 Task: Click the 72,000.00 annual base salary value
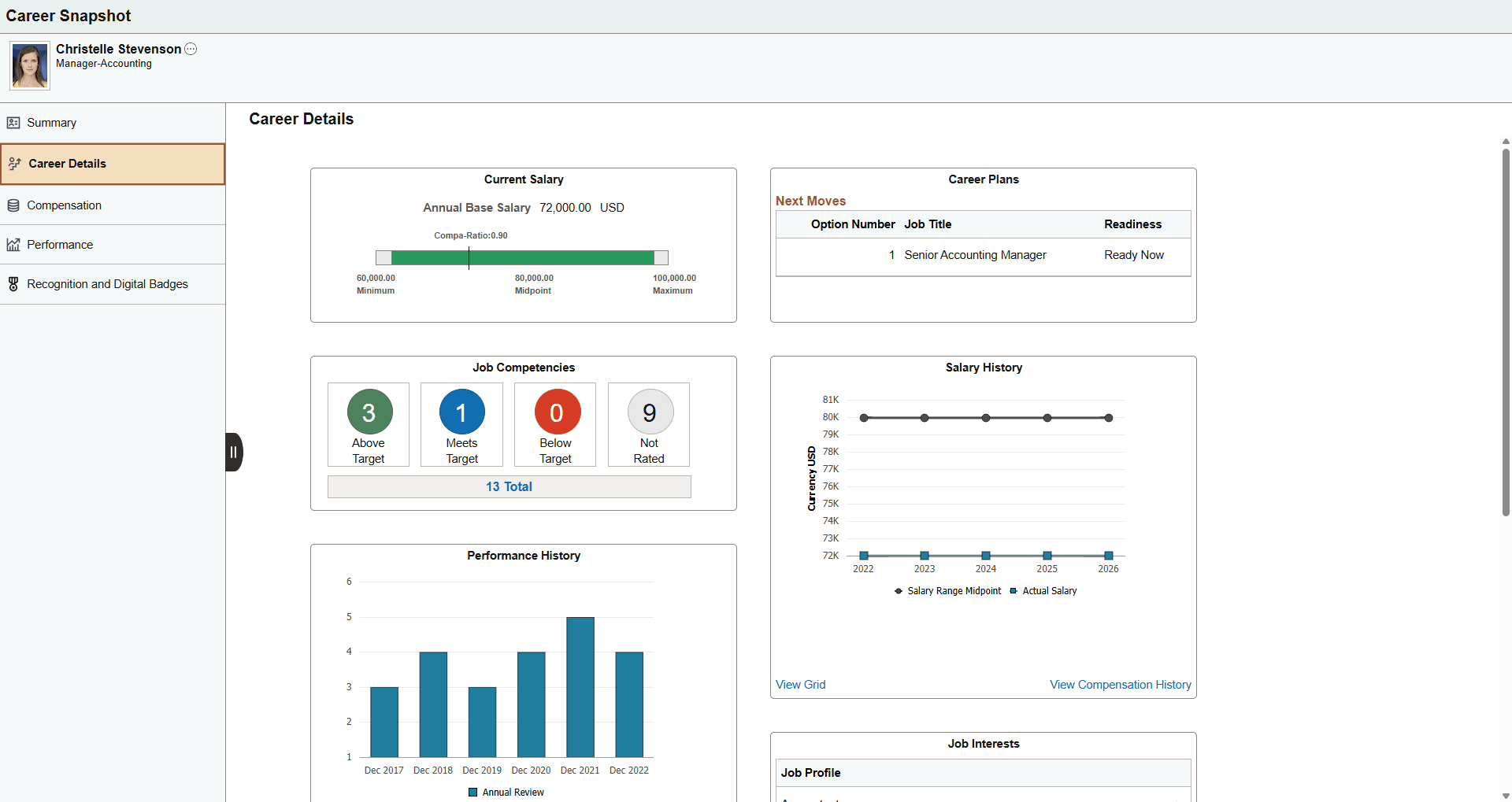point(565,208)
